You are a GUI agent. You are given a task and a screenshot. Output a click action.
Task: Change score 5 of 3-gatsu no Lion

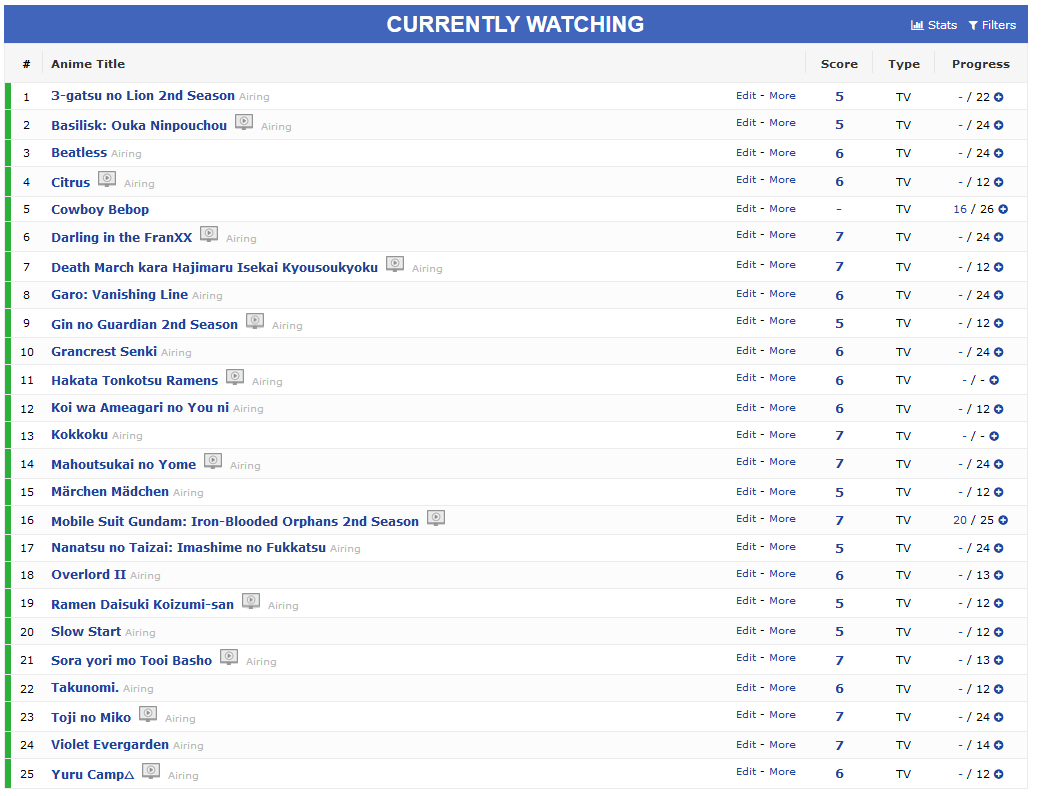point(839,97)
